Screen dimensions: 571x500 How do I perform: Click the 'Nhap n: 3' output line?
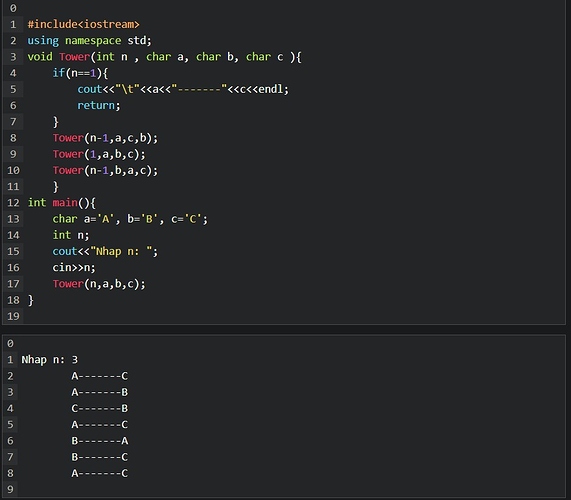(50, 360)
